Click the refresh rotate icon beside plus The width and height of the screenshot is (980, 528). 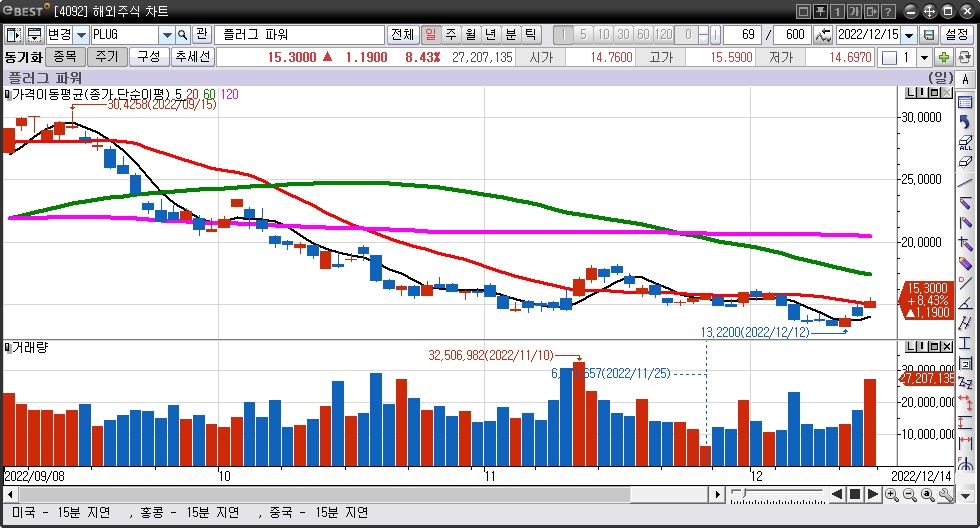964,57
